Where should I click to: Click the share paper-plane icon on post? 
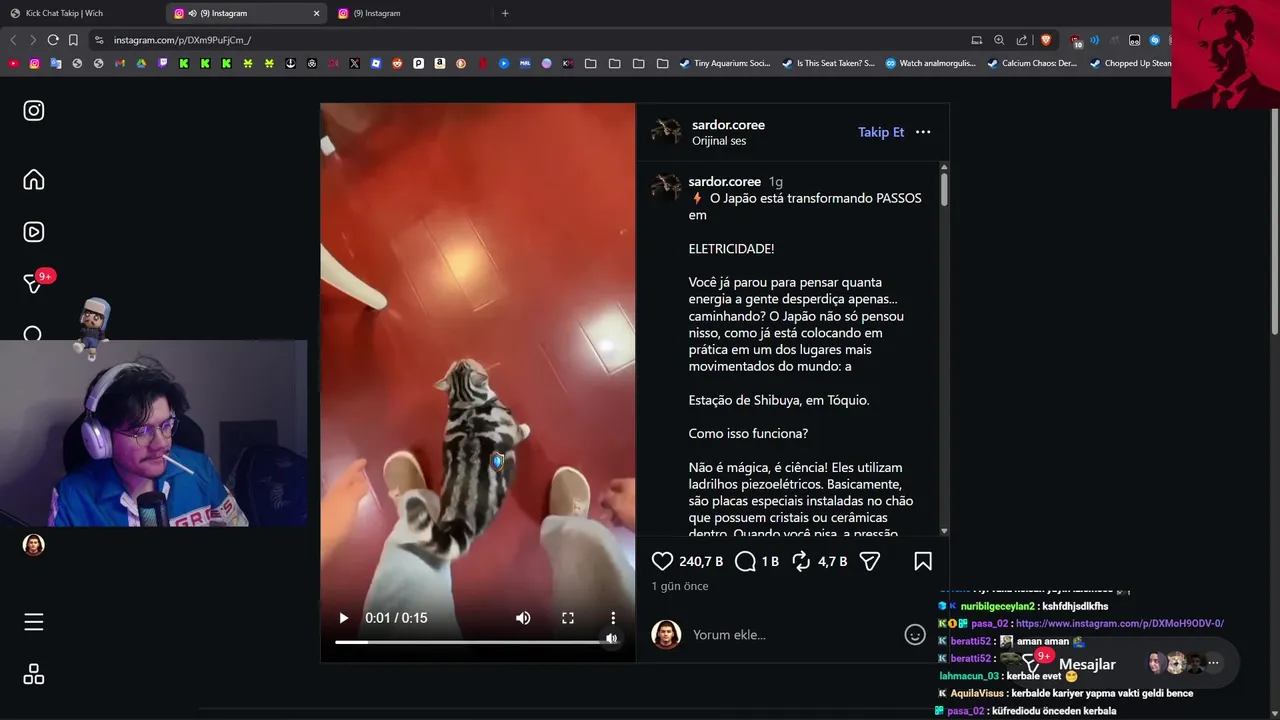[x=870, y=562]
